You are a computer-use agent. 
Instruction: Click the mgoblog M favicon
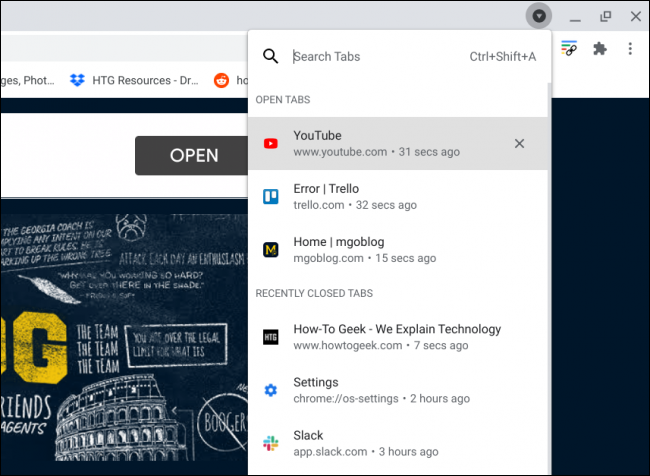pyautogui.click(x=270, y=249)
